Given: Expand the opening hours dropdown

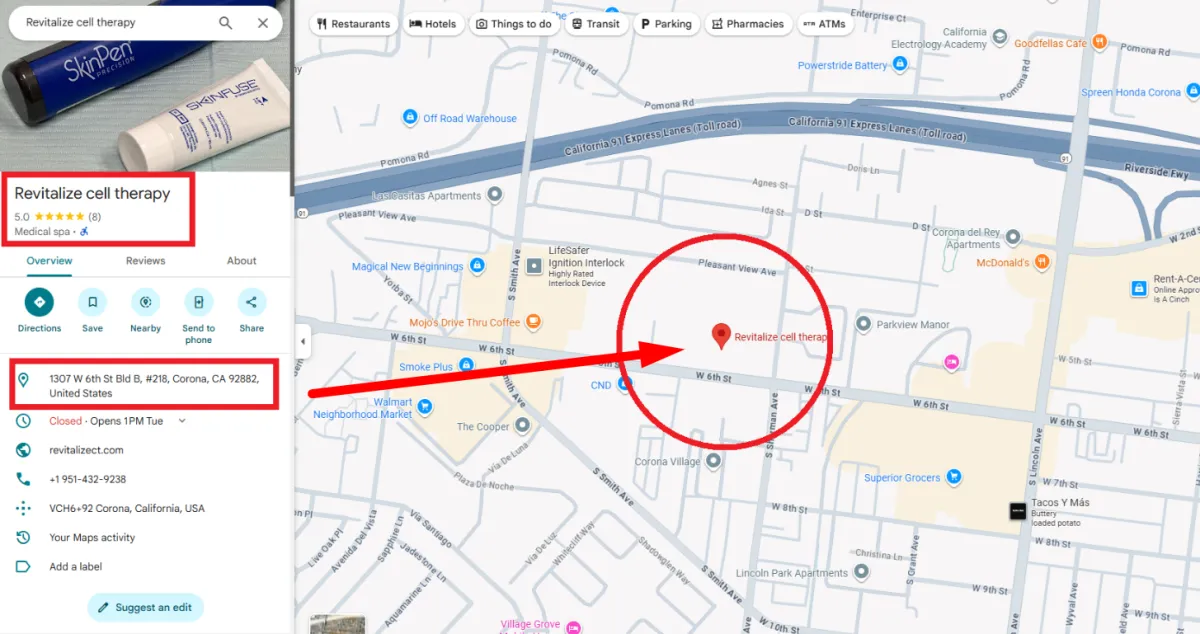Looking at the screenshot, I should [182, 421].
